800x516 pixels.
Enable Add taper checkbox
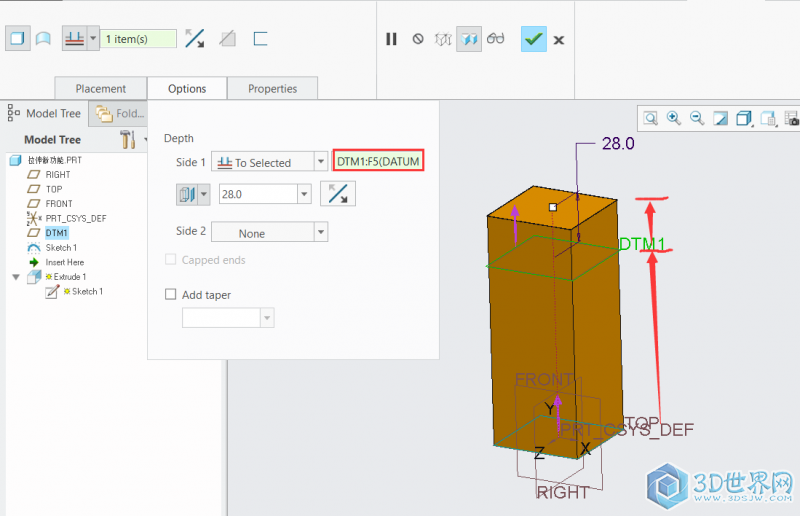(x=170, y=294)
